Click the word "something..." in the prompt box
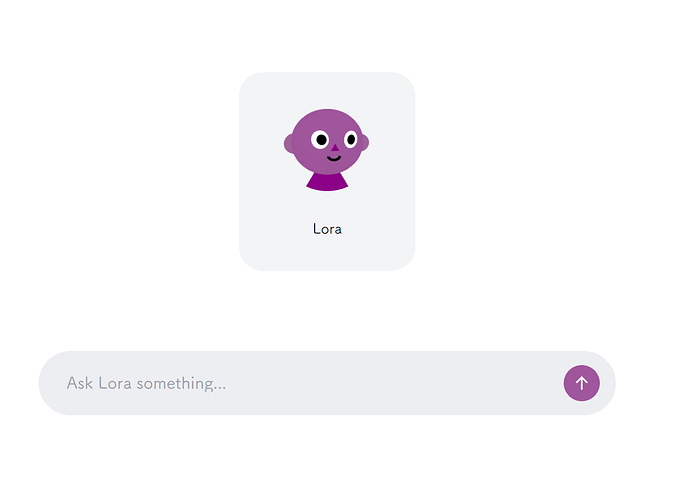The height and width of the screenshot is (490, 690). point(181,384)
